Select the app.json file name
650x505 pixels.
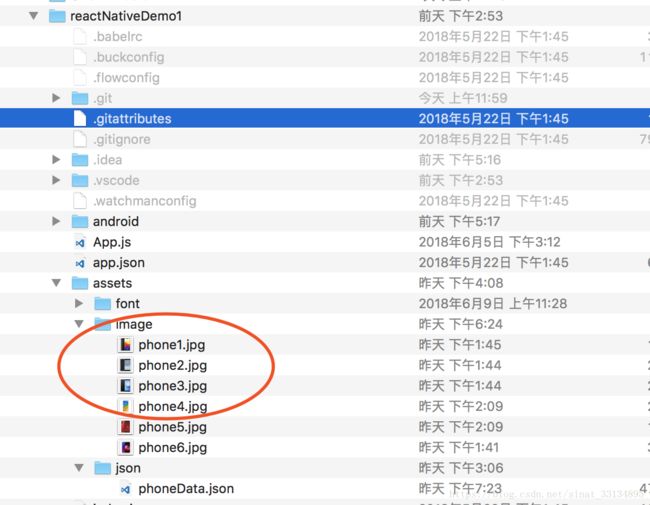pyautogui.click(x=119, y=262)
